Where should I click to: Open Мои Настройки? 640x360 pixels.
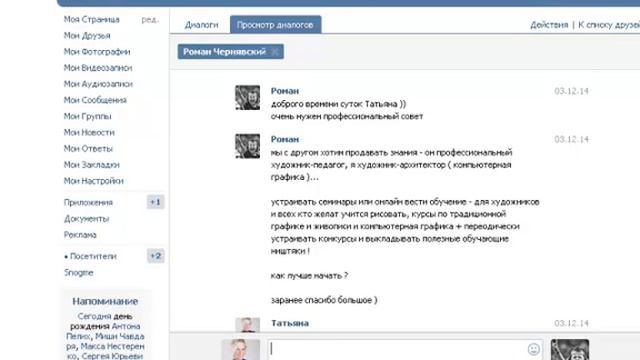(93, 181)
